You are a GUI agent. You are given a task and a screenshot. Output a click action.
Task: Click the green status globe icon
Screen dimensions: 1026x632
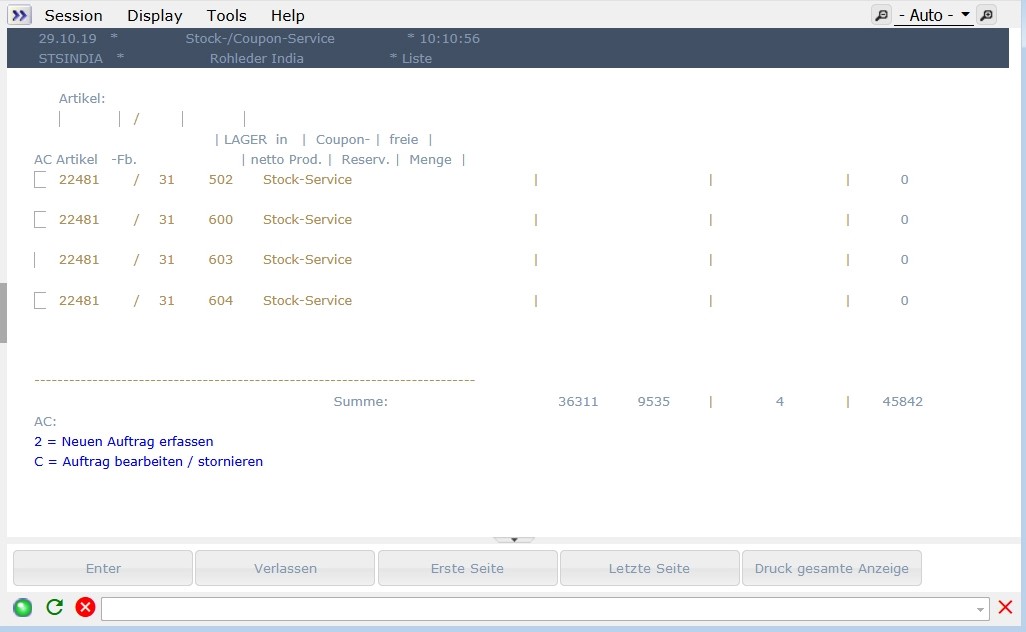click(x=23, y=607)
